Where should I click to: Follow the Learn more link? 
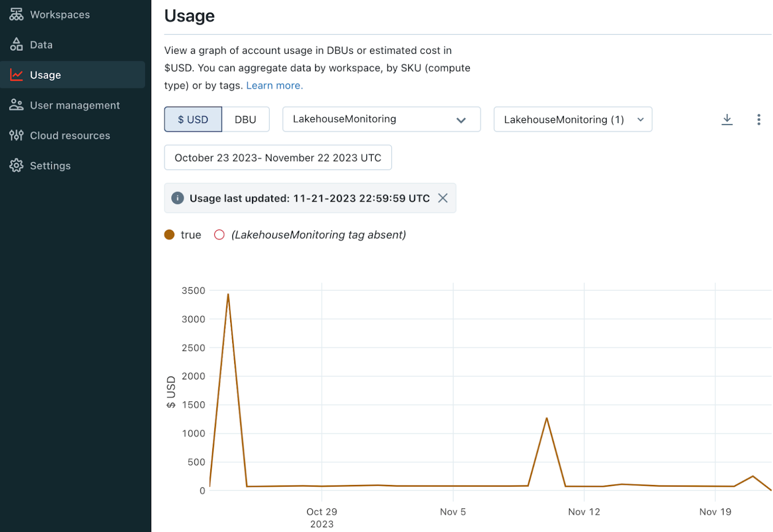point(274,86)
